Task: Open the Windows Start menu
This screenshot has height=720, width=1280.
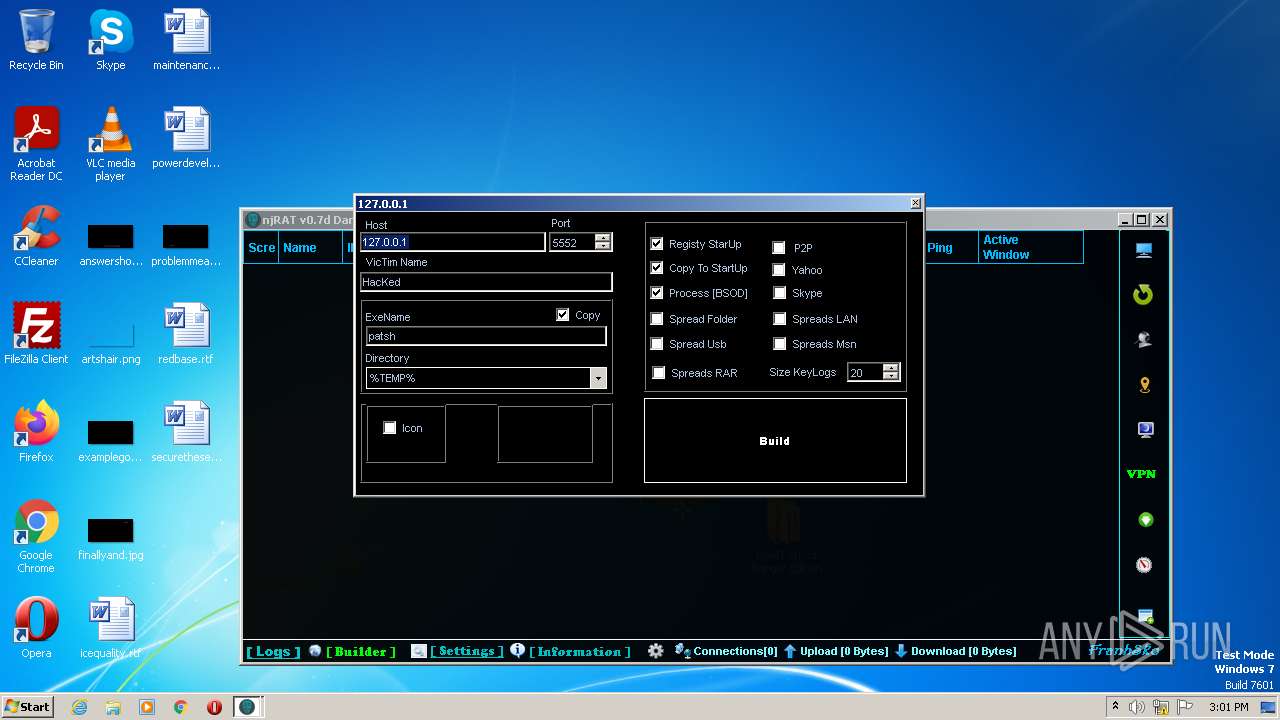Action: coord(27,707)
